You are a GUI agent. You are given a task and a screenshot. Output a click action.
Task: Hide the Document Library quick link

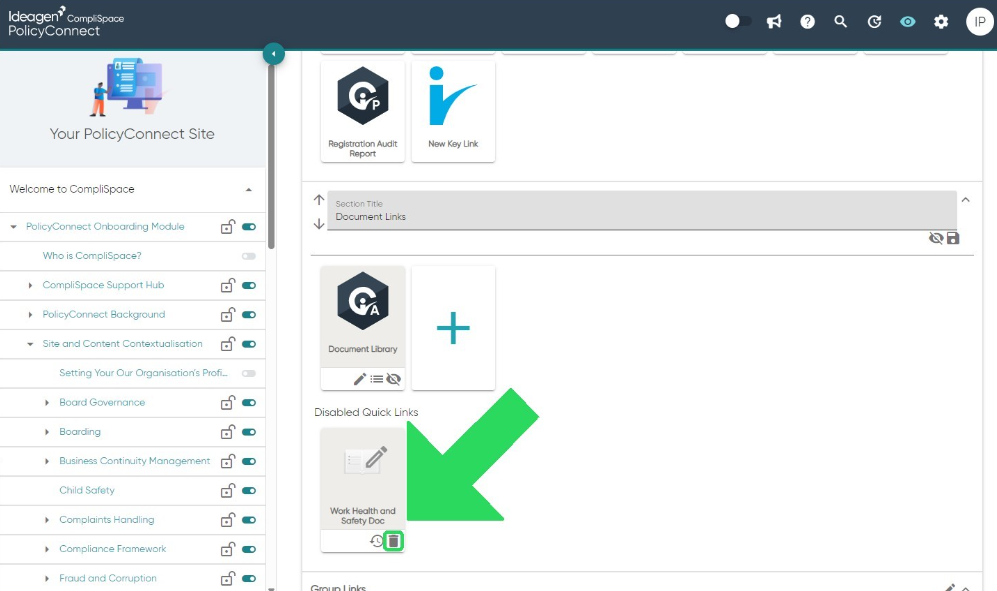tap(394, 379)
